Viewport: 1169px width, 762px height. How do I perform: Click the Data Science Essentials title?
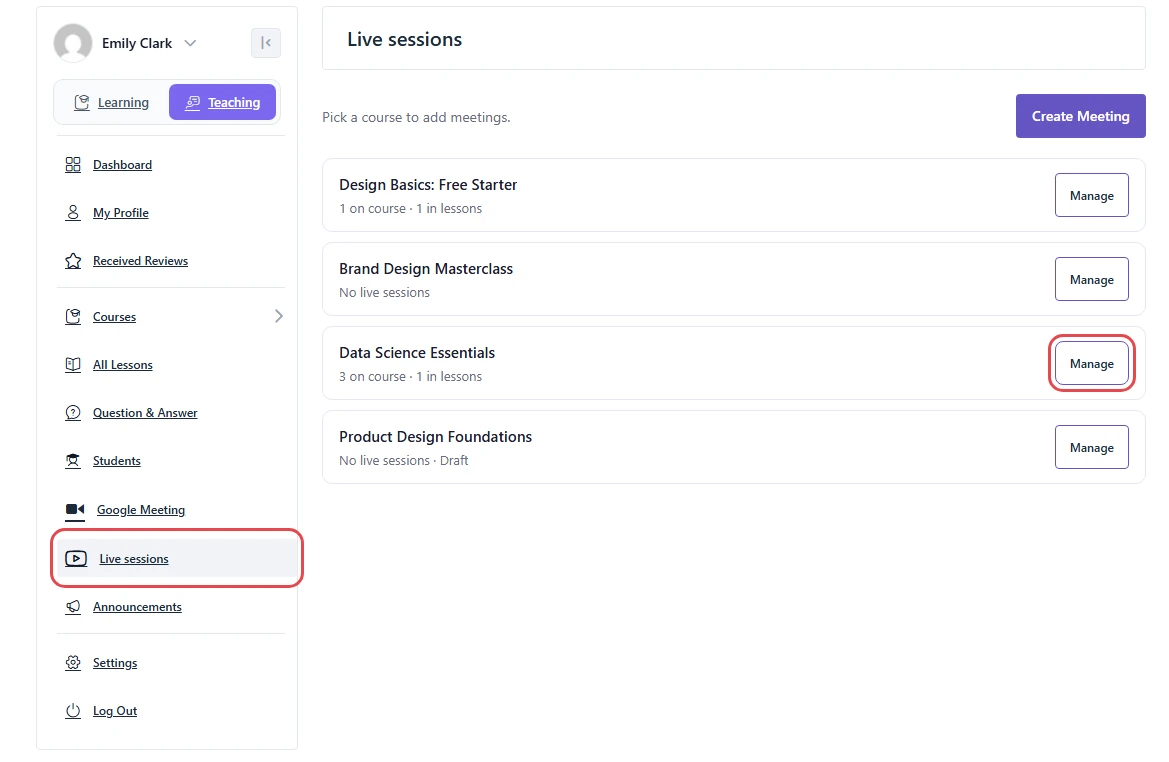tap(417, 353)
